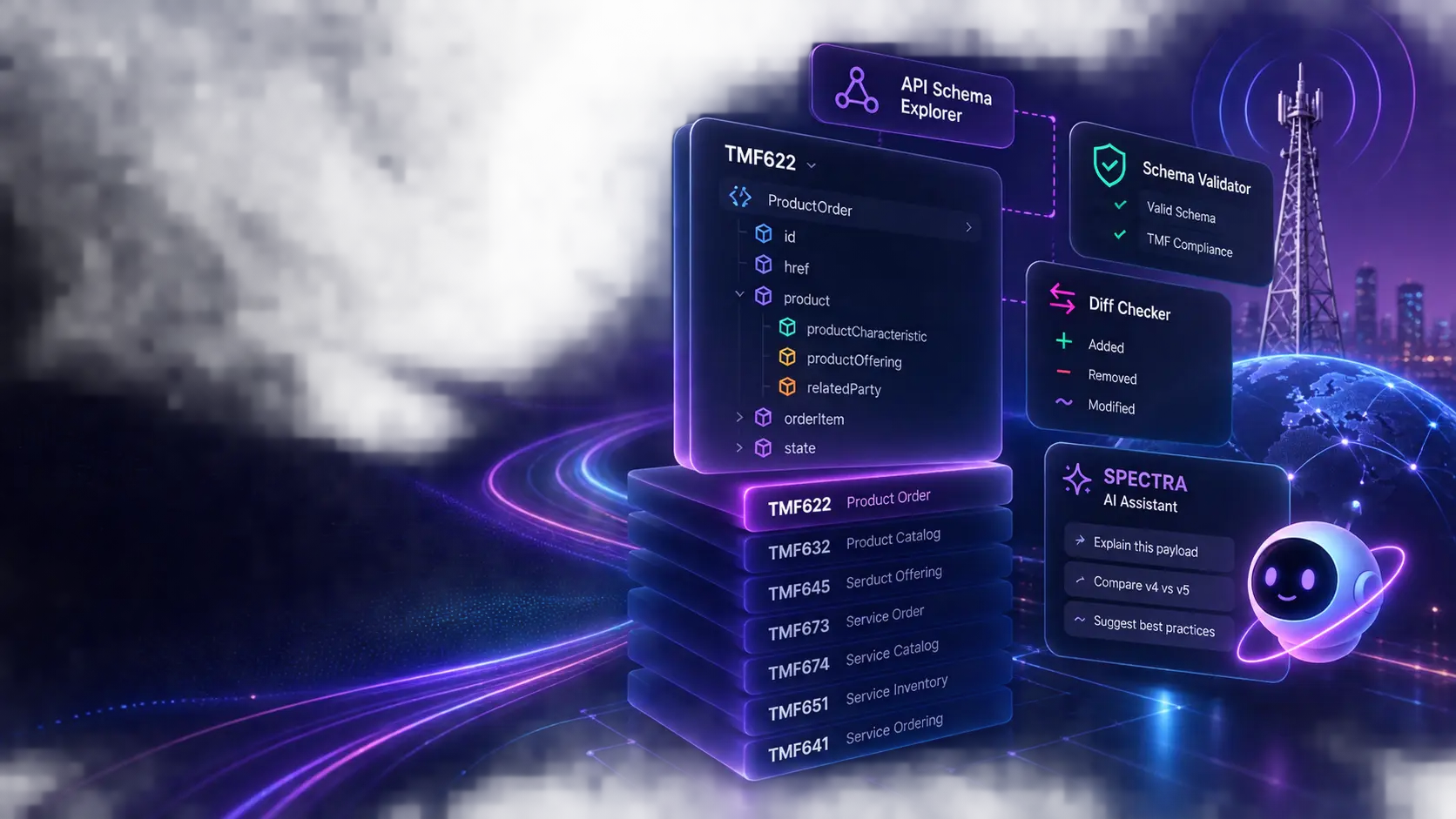Click the purple tilde Modified icon
The image size is (1456, 819).
pyautogui.click(x=1064, y=402)
